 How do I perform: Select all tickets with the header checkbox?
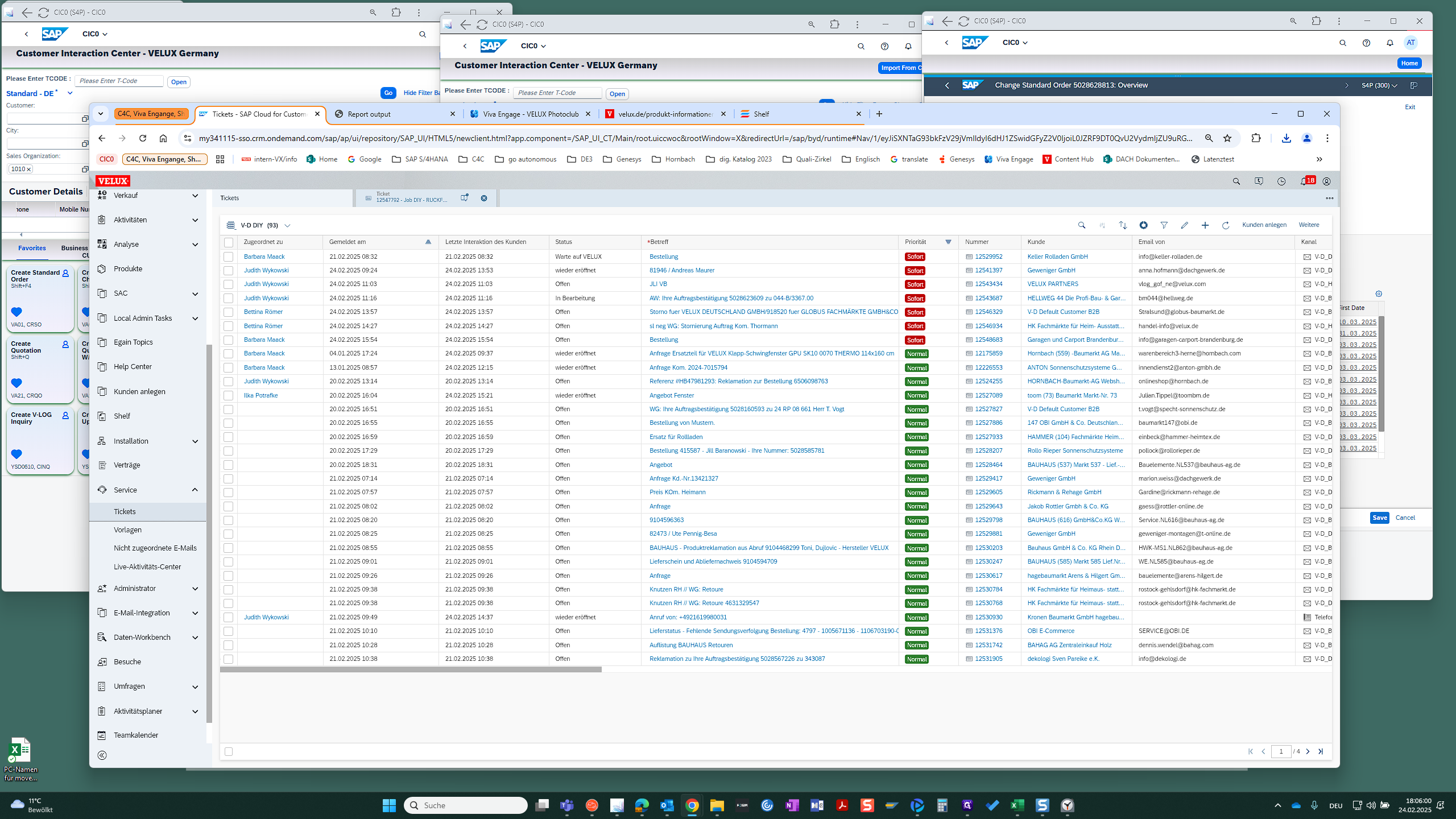(229, 242)
